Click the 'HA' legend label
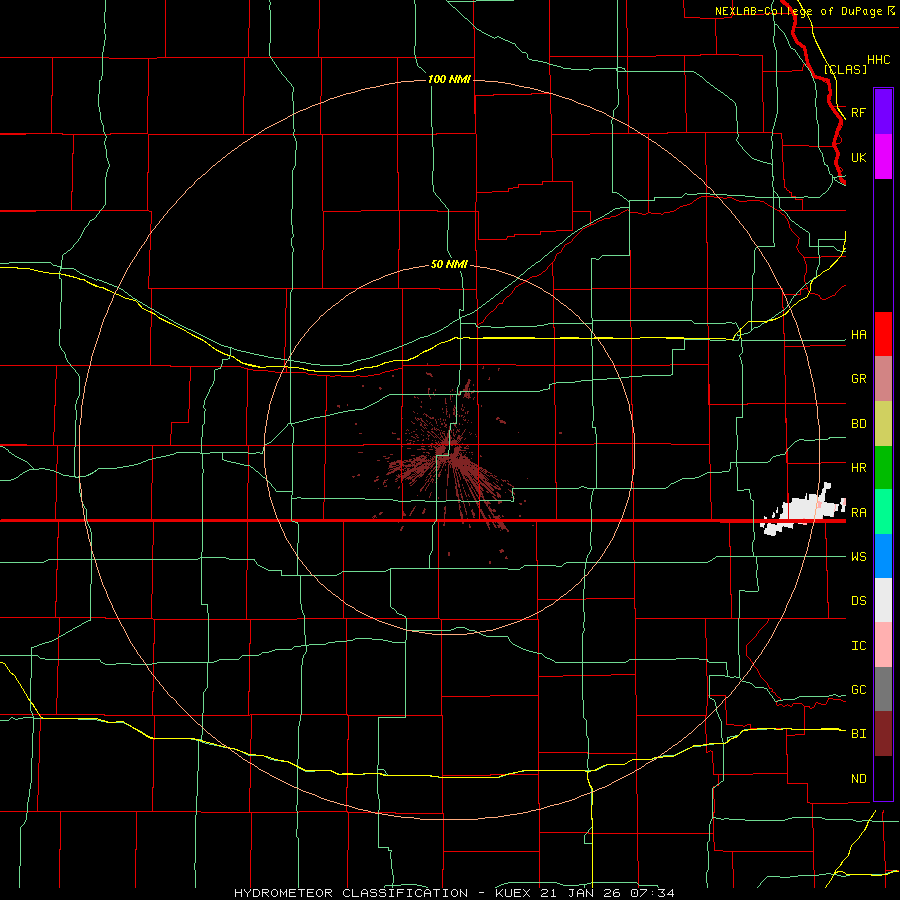Screen dimensions: 900x900 click(858, 335)
